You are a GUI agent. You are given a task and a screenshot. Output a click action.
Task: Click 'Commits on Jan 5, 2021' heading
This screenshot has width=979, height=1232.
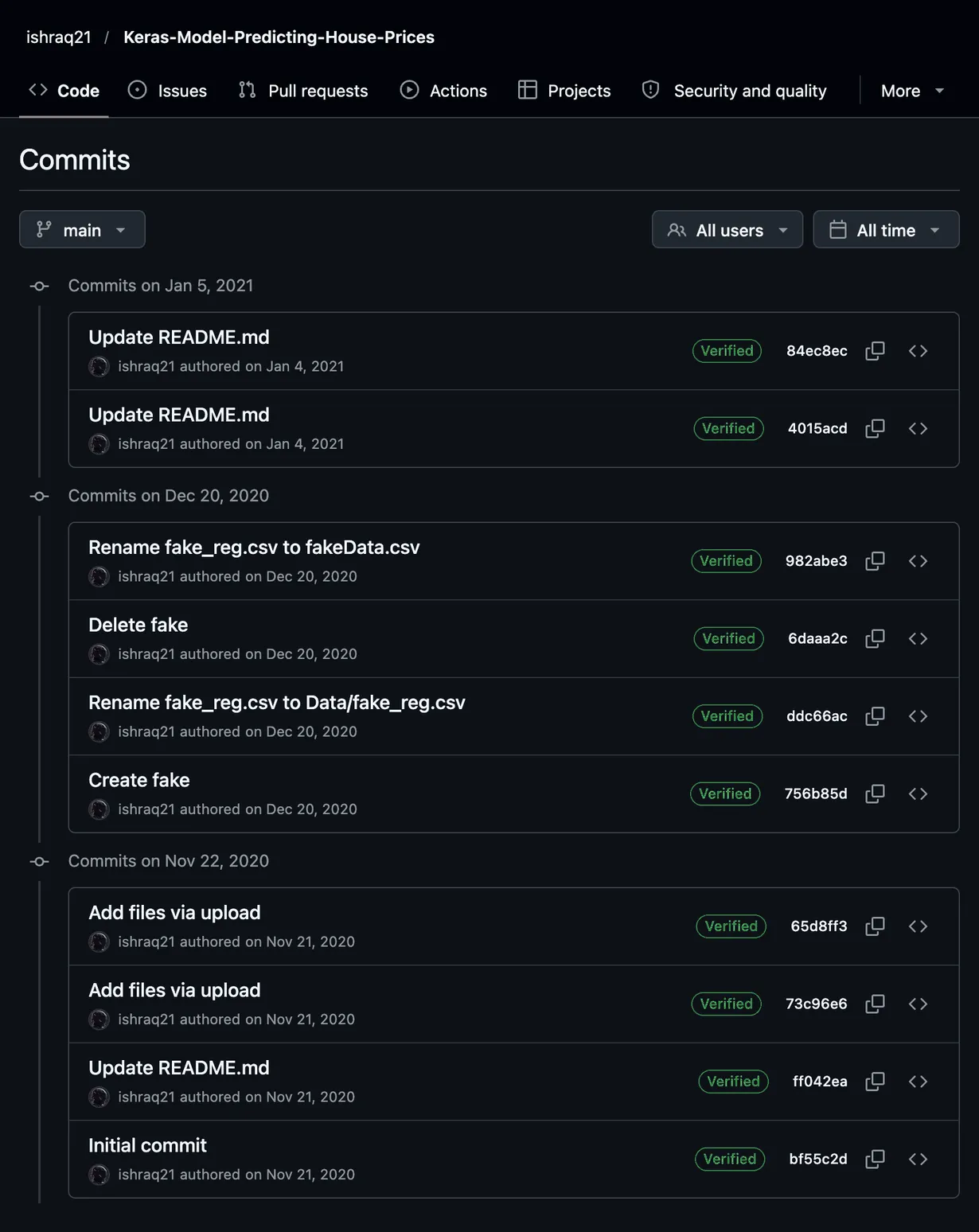pyautogui.click(x=161, y=286)
